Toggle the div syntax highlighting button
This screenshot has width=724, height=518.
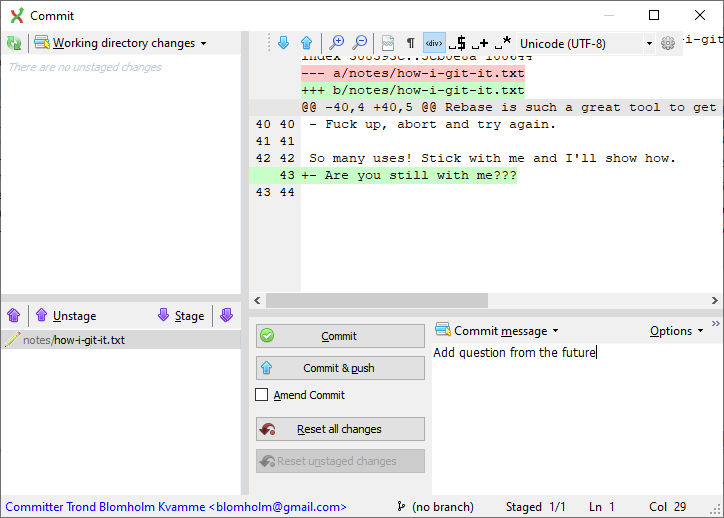click(434, 43)
